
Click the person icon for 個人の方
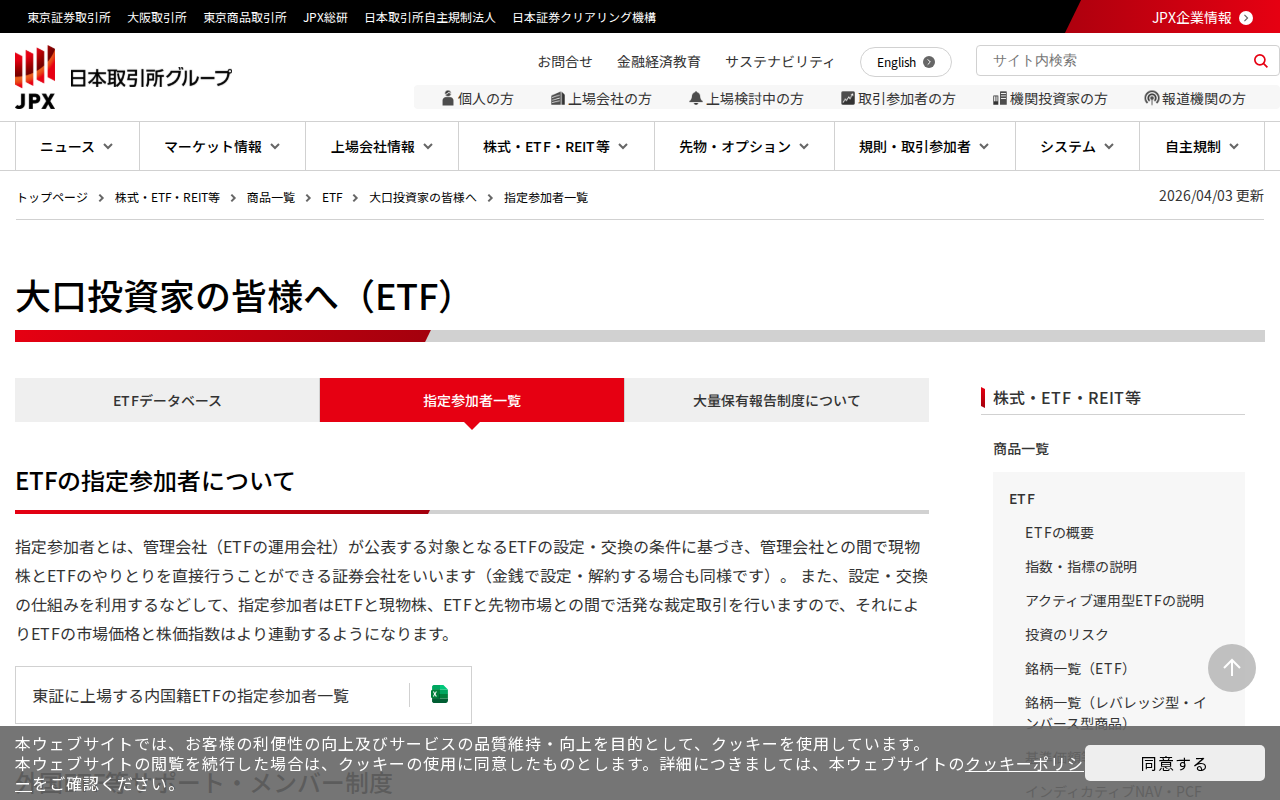448,98
